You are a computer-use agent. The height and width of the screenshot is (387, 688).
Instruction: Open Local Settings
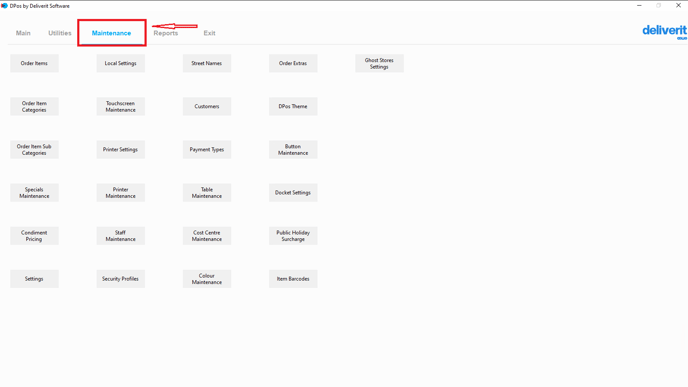(121, 63)
